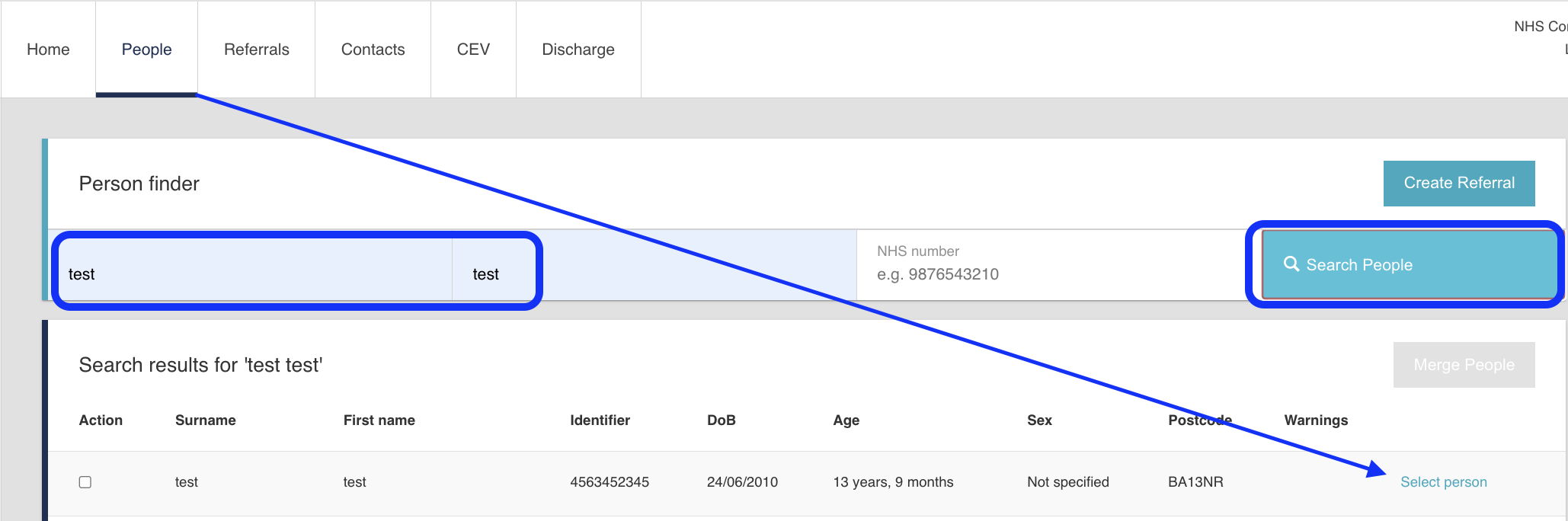The height and width of the screenshot is (521, 1568).
Task: Go to the Referrals tab
Action: point(256,50)
